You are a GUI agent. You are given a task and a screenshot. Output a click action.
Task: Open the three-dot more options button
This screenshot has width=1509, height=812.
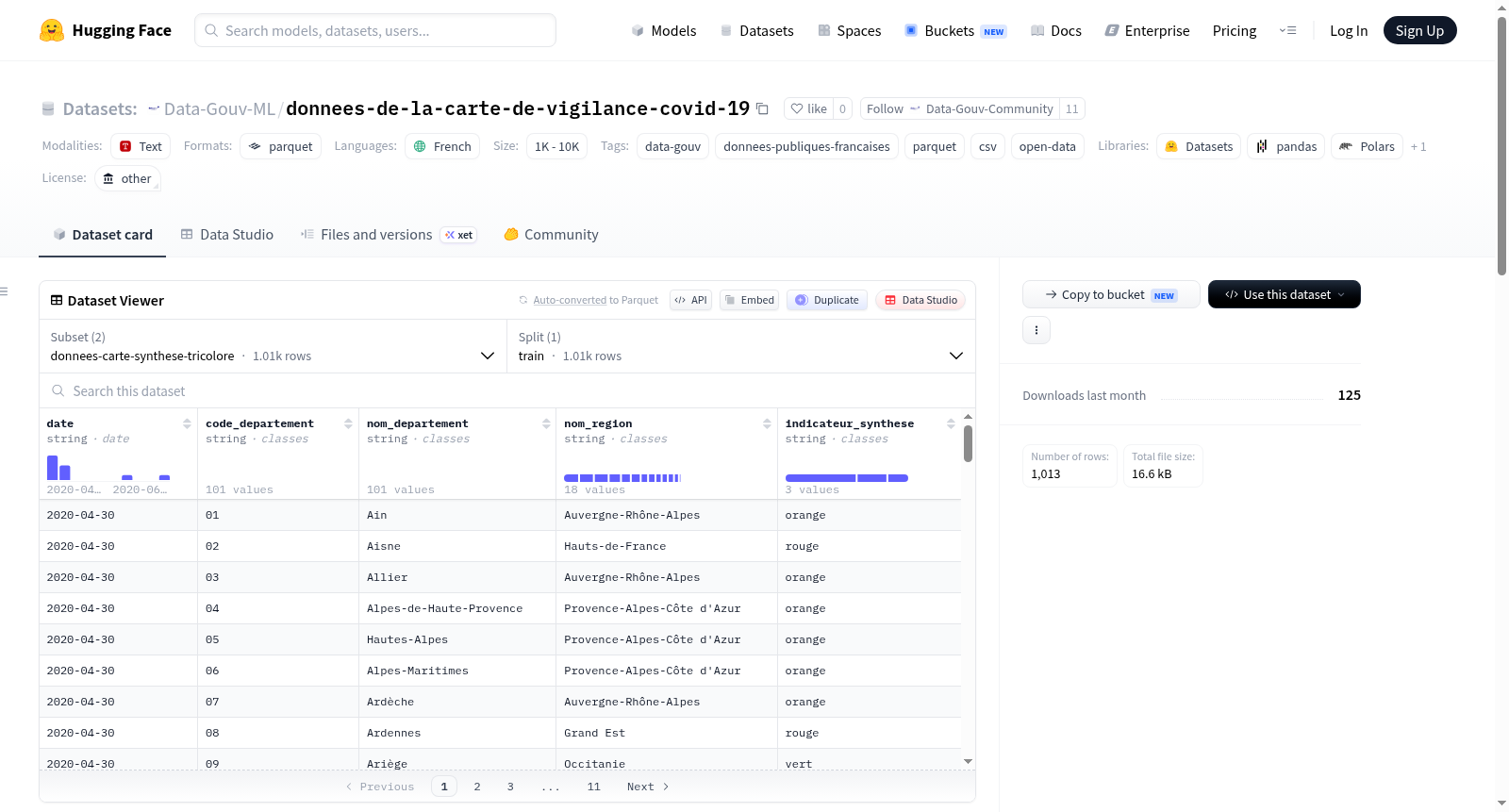point(1036,330)
